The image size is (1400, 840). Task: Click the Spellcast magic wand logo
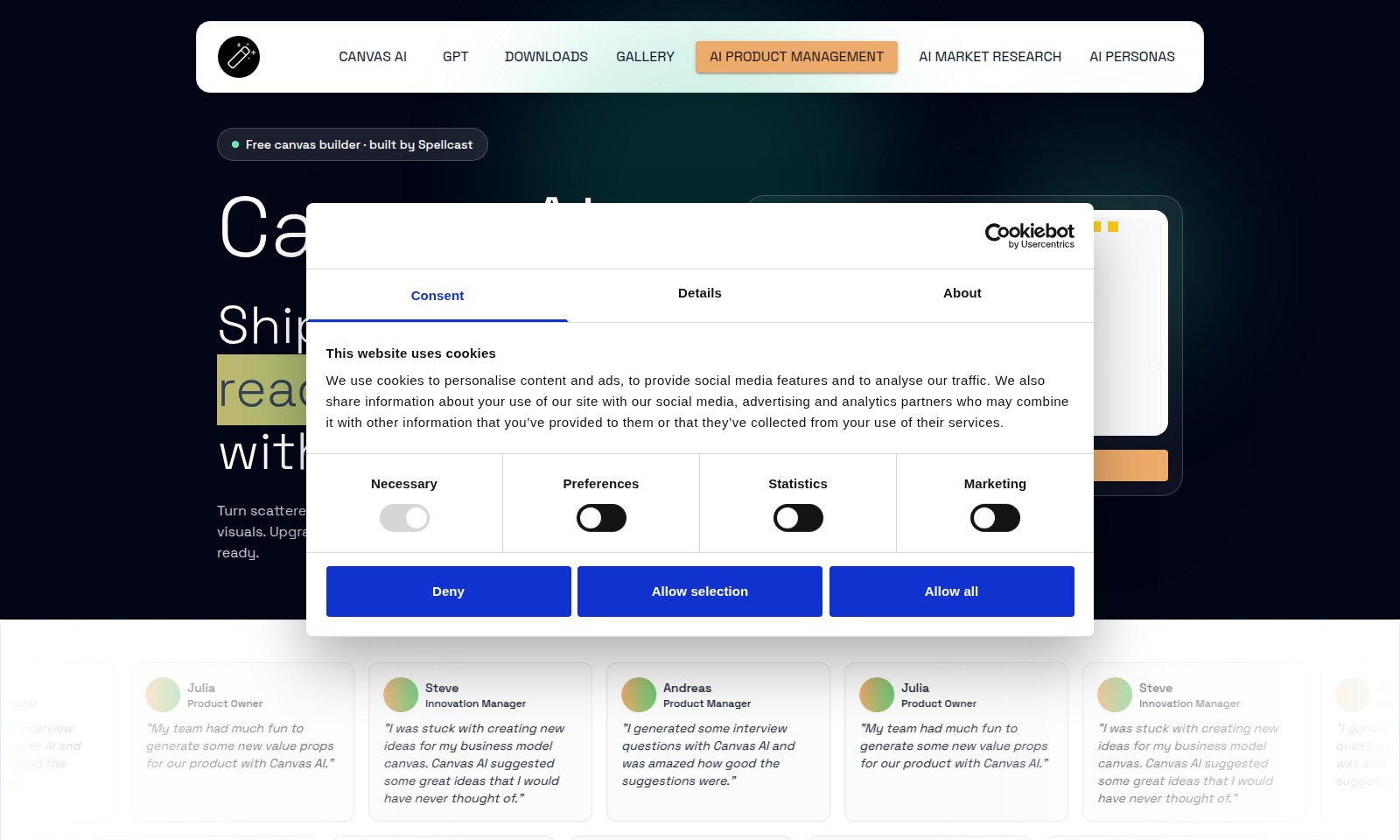tap(239, 57)
